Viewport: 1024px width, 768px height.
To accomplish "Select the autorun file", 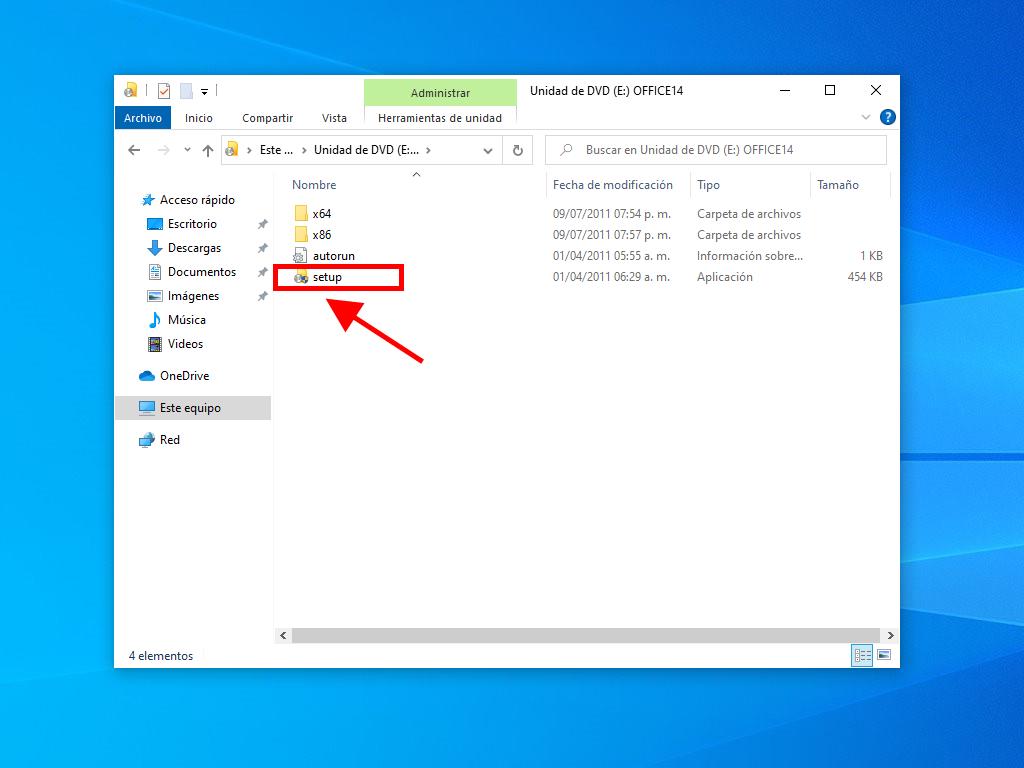I will (333, 256).
